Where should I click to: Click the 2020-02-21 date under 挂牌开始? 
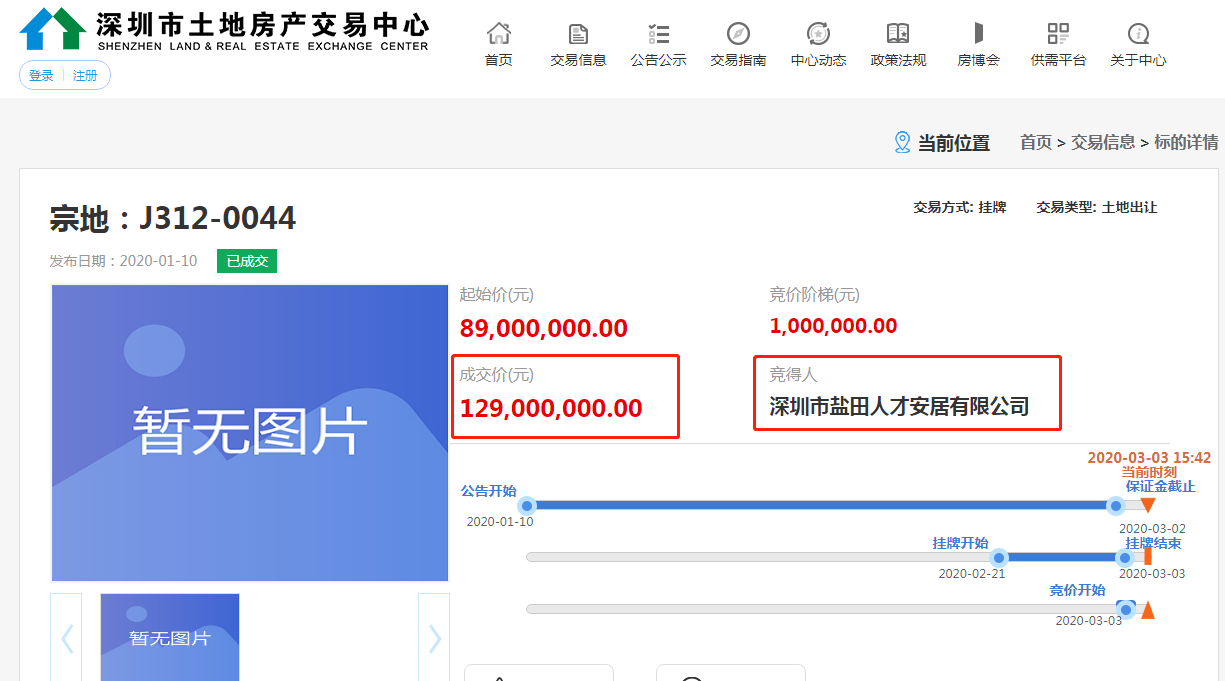972,574
